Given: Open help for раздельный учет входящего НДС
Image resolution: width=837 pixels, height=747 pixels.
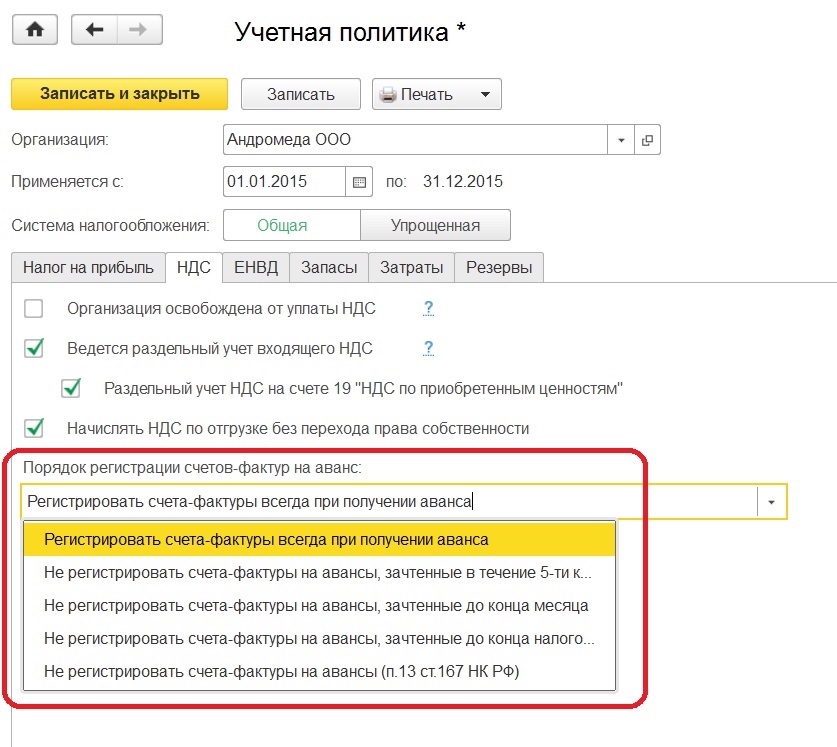Looking at the screenshot, I should pos(428,348).
